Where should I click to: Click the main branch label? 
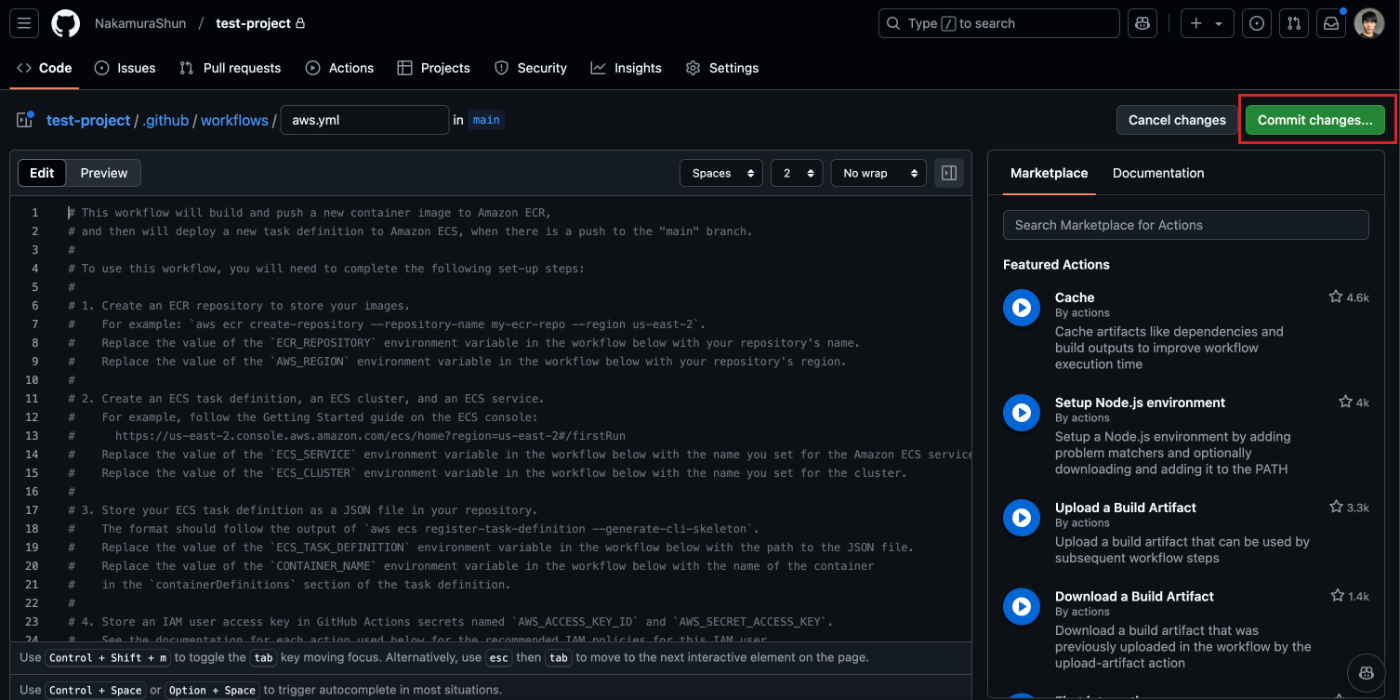coord(486,120)
